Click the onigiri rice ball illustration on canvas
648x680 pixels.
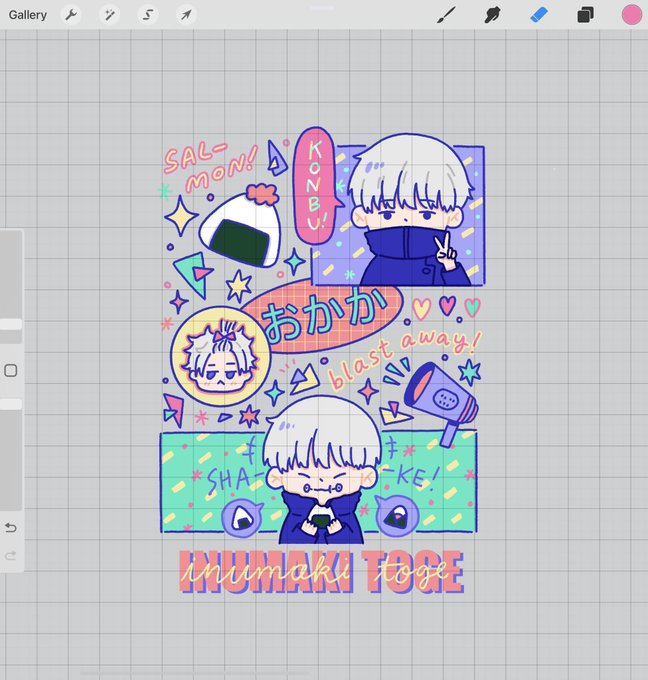tap(241, 228)
